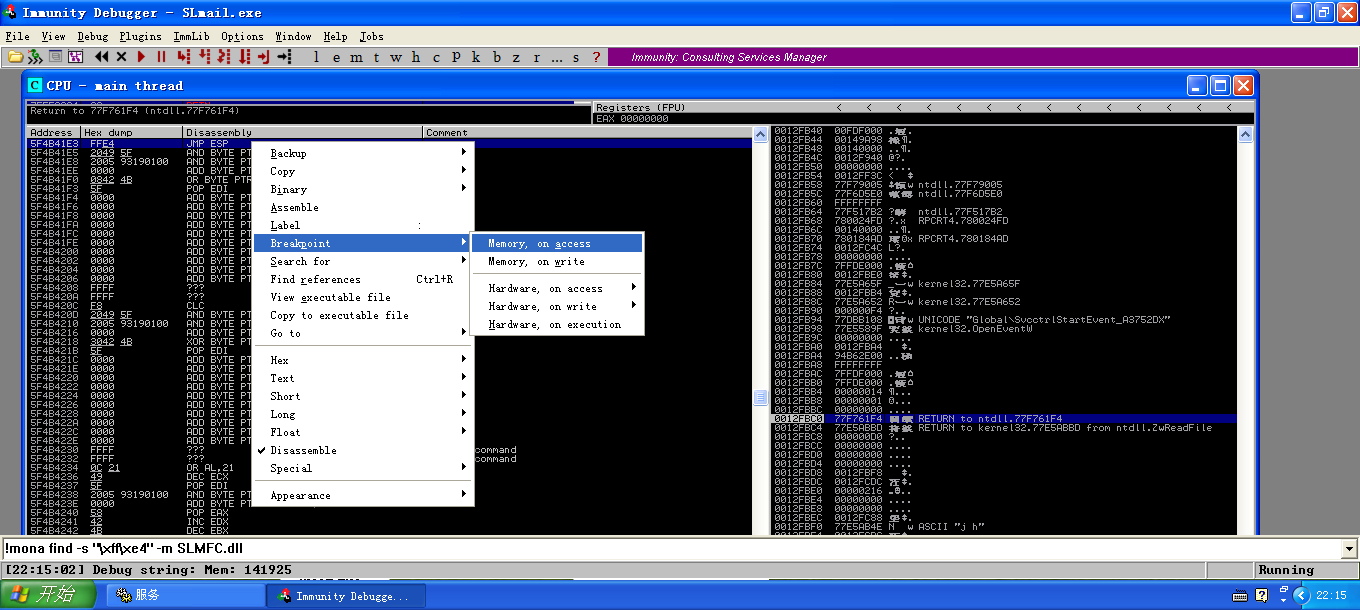The width and height of the screenshot is (1360, 610).
Task: Click the Windows Start button
Action: pyautogui.click(x=50, y=595)
